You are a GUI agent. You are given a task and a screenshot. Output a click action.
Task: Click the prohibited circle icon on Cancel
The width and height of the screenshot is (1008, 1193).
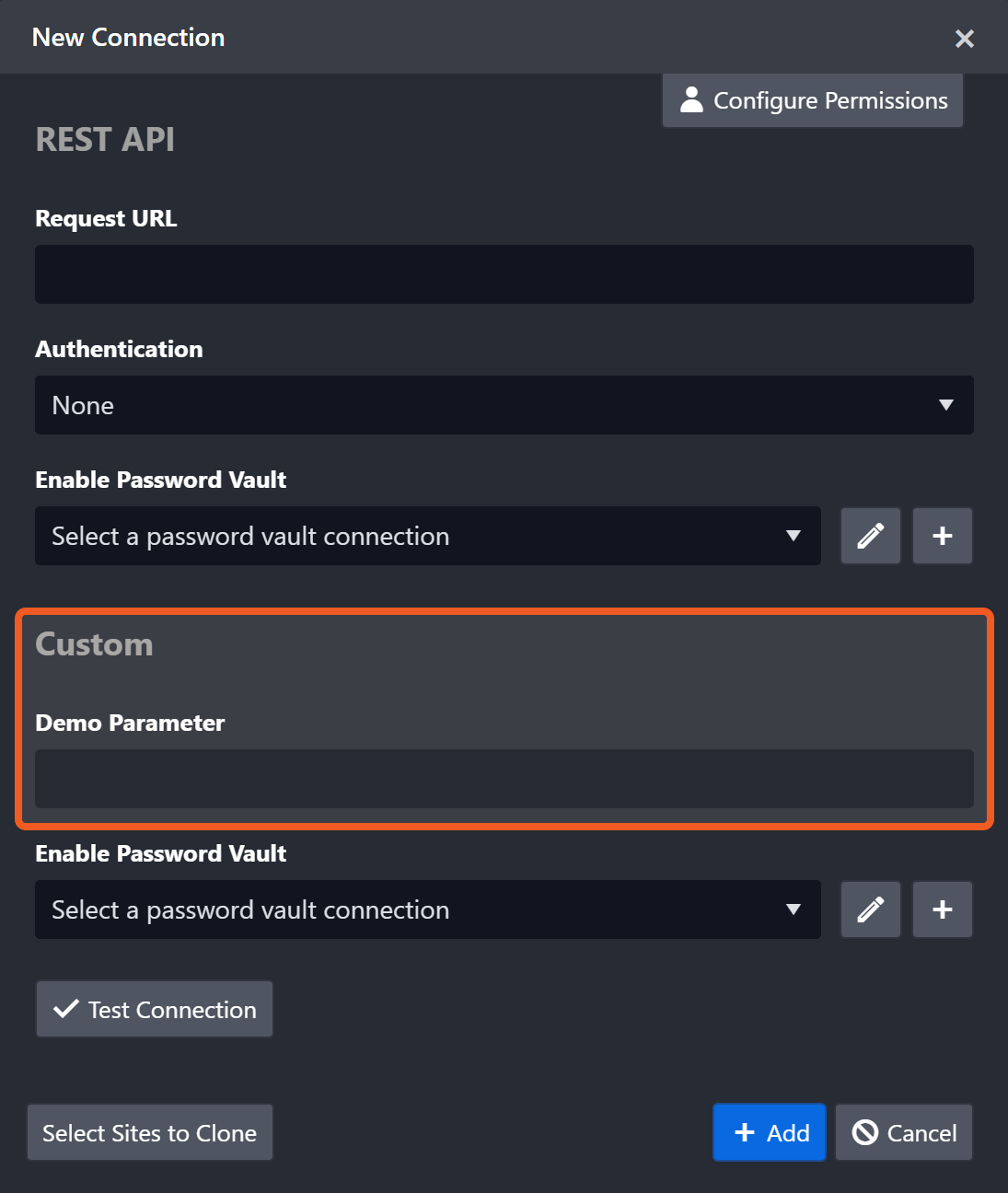[865, 1132]
